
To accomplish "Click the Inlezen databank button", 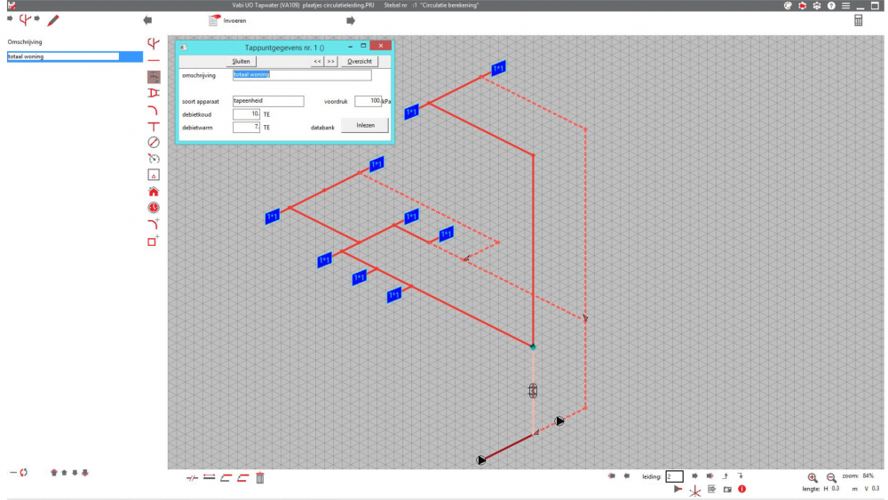I will click(365, 125).
